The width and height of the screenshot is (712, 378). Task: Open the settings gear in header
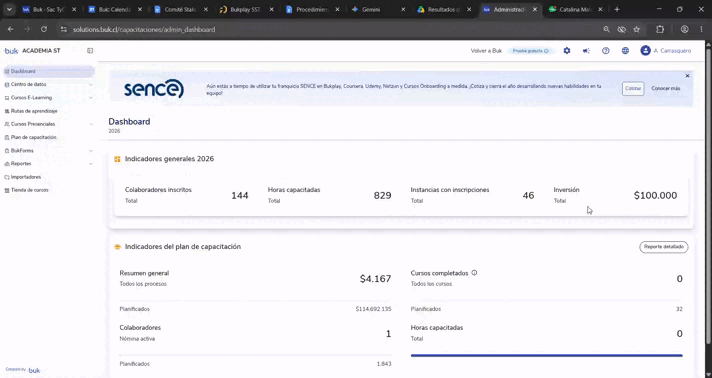click(x=567, y=51)
